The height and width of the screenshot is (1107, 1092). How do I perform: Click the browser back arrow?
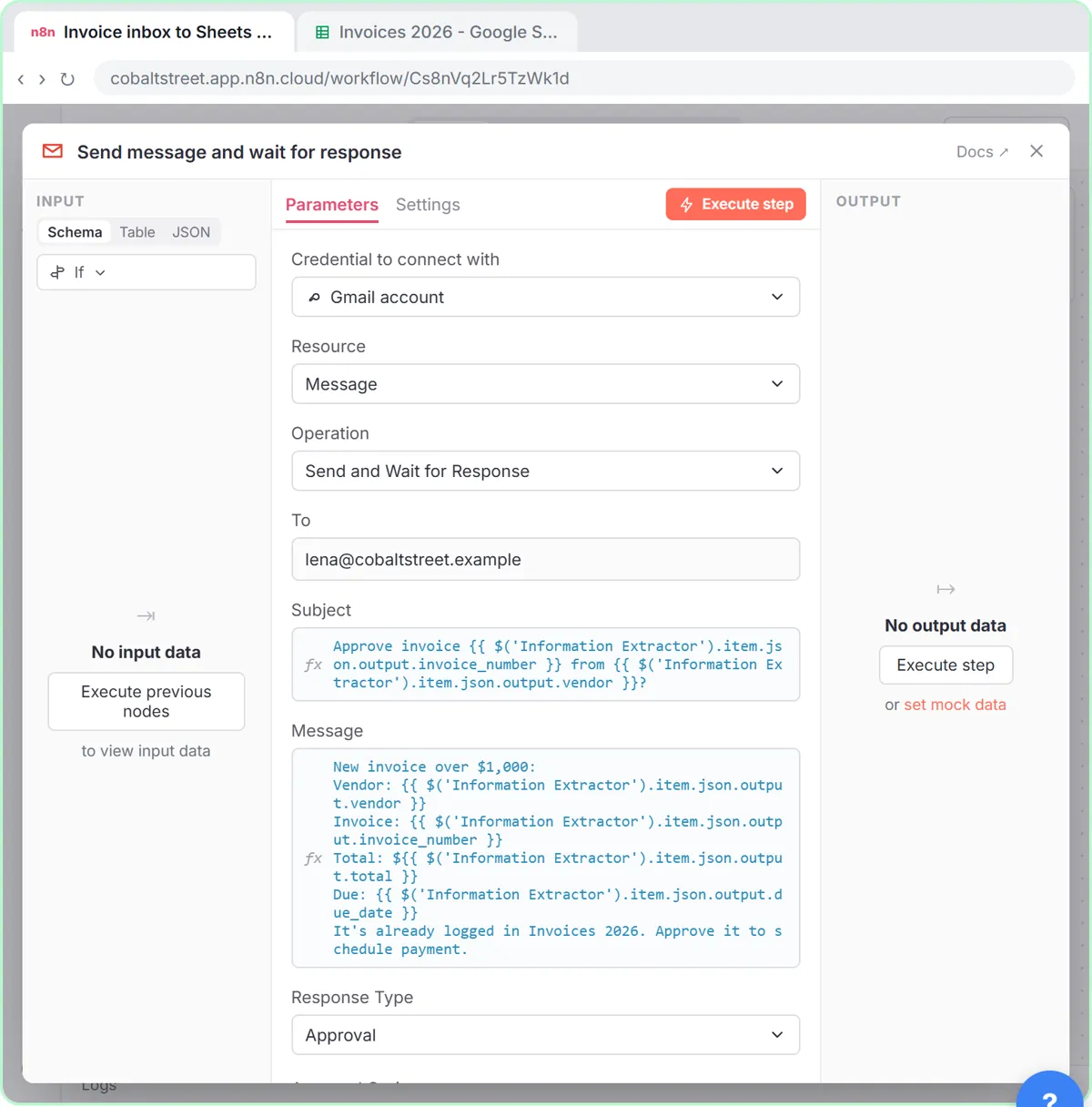[21, 79]
